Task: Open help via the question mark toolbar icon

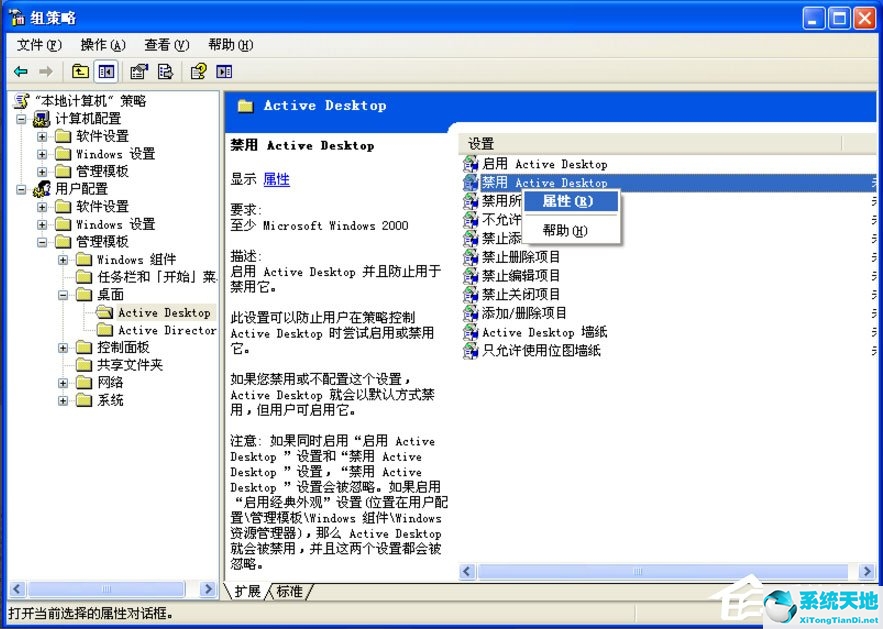Action: pyautogui.click(x=197, y=71)
